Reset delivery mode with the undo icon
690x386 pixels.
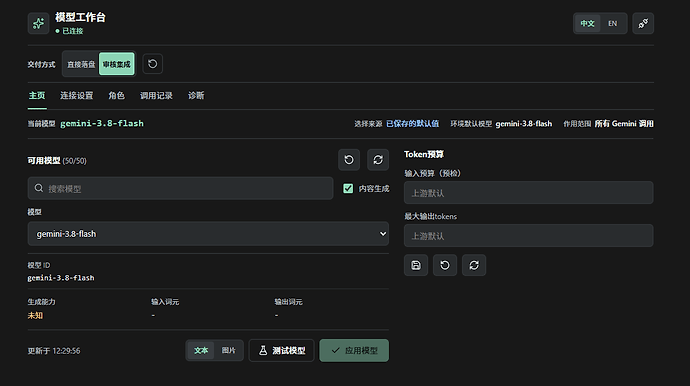click(x=153, y=64)
